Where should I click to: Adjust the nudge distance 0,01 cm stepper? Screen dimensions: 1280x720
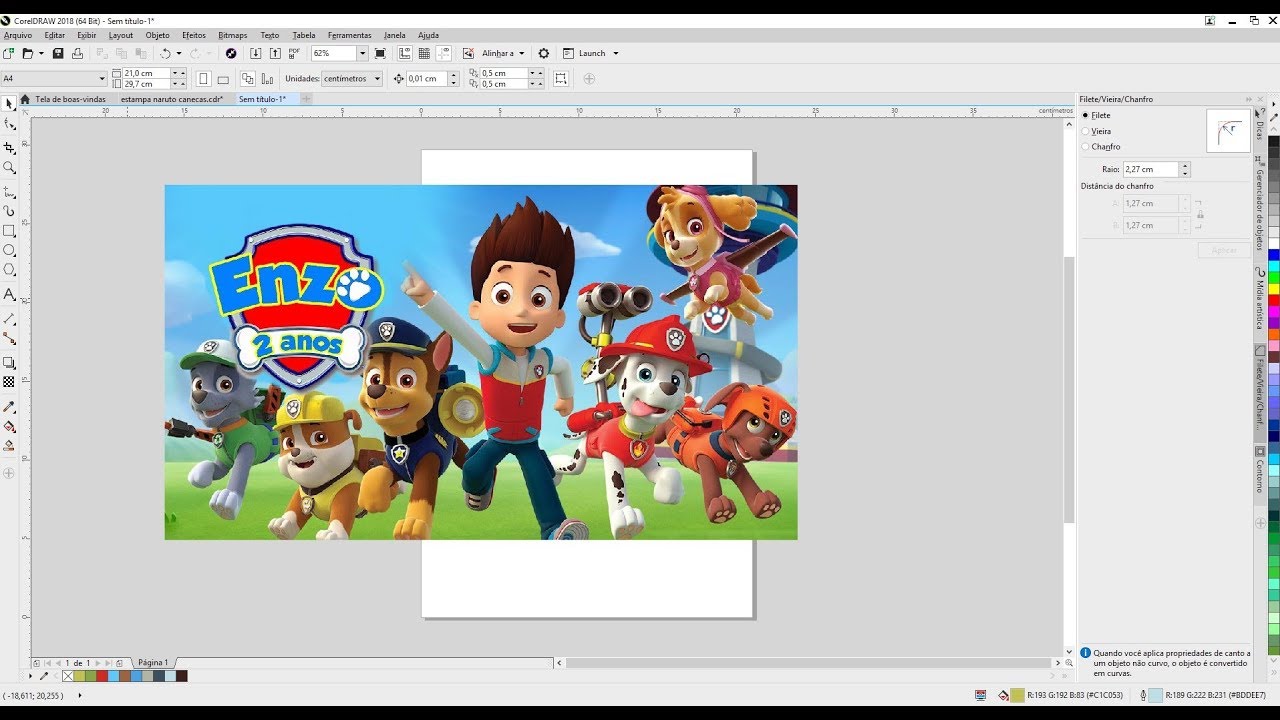454,78
